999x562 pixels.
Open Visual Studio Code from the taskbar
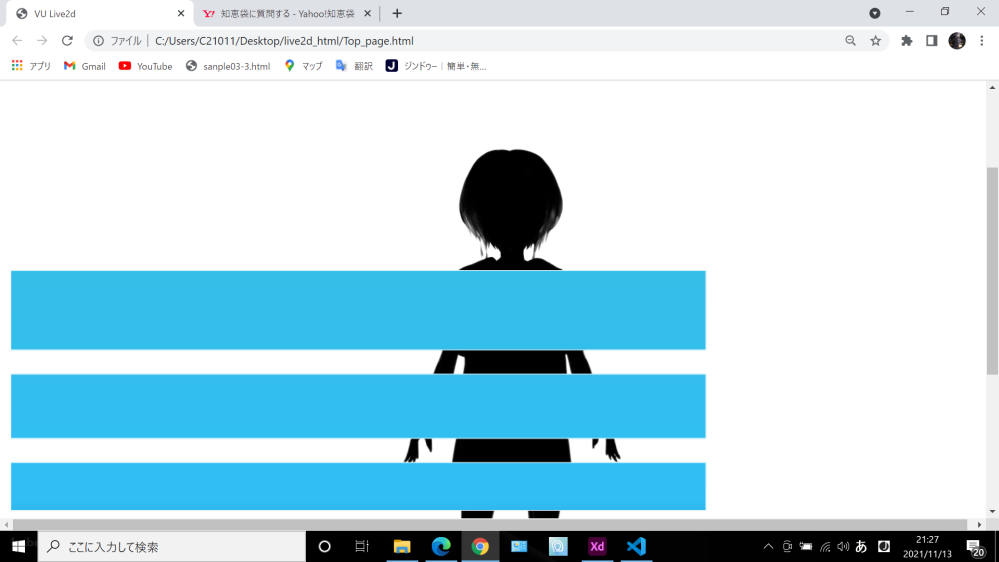tap(636, 546)
